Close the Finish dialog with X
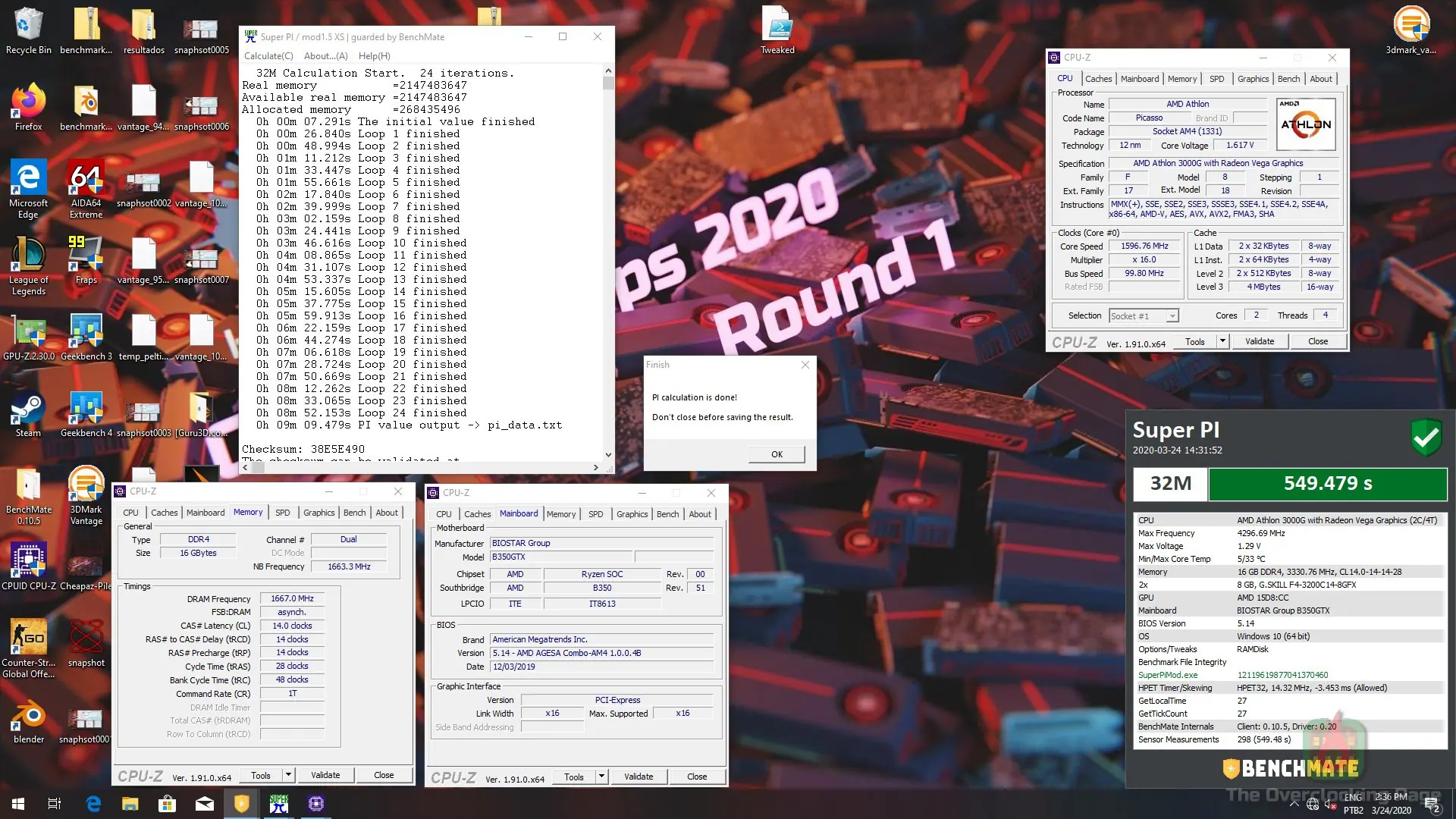Viewport: 1456px width, 819px height. coord(805,365)
